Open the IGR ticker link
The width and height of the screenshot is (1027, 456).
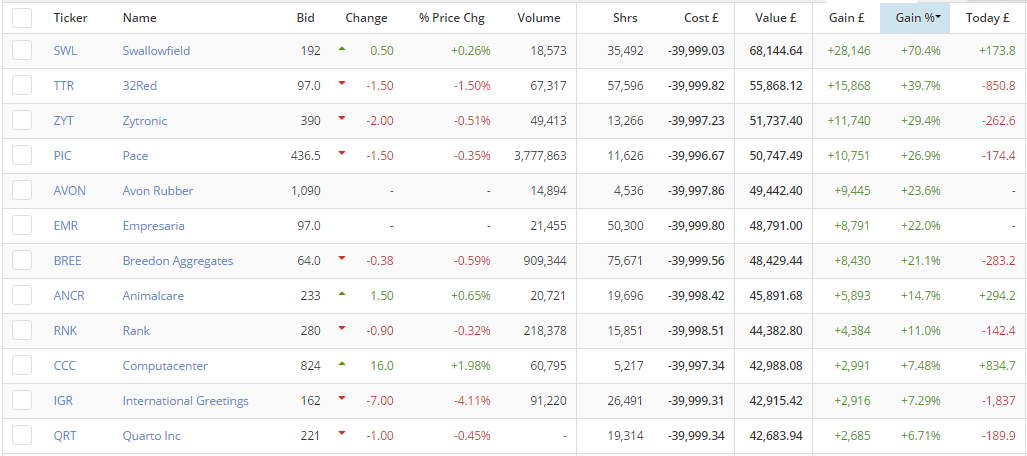(x=63, y=401)
